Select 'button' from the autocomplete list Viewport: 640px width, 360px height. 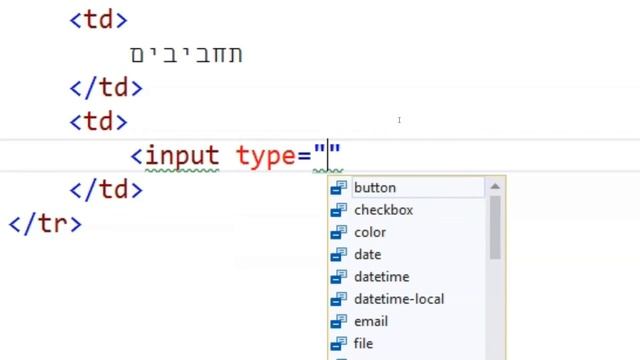(418, 188)
